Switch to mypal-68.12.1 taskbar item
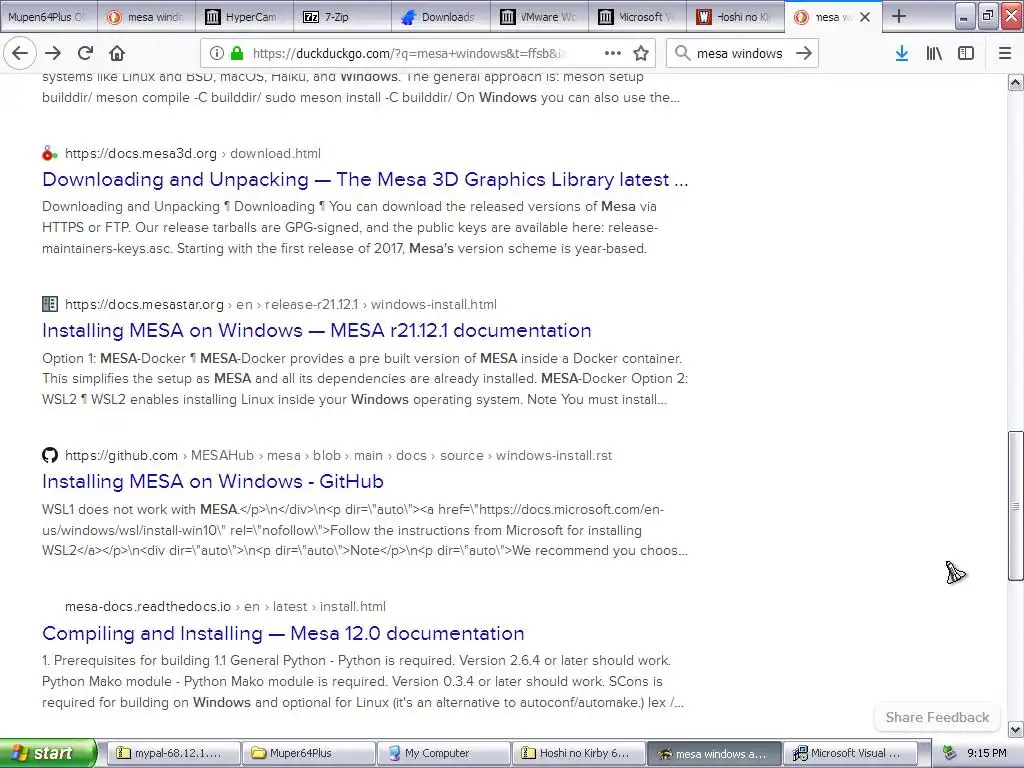Screen dimensions: 1024x768 [x=173, y=754]
